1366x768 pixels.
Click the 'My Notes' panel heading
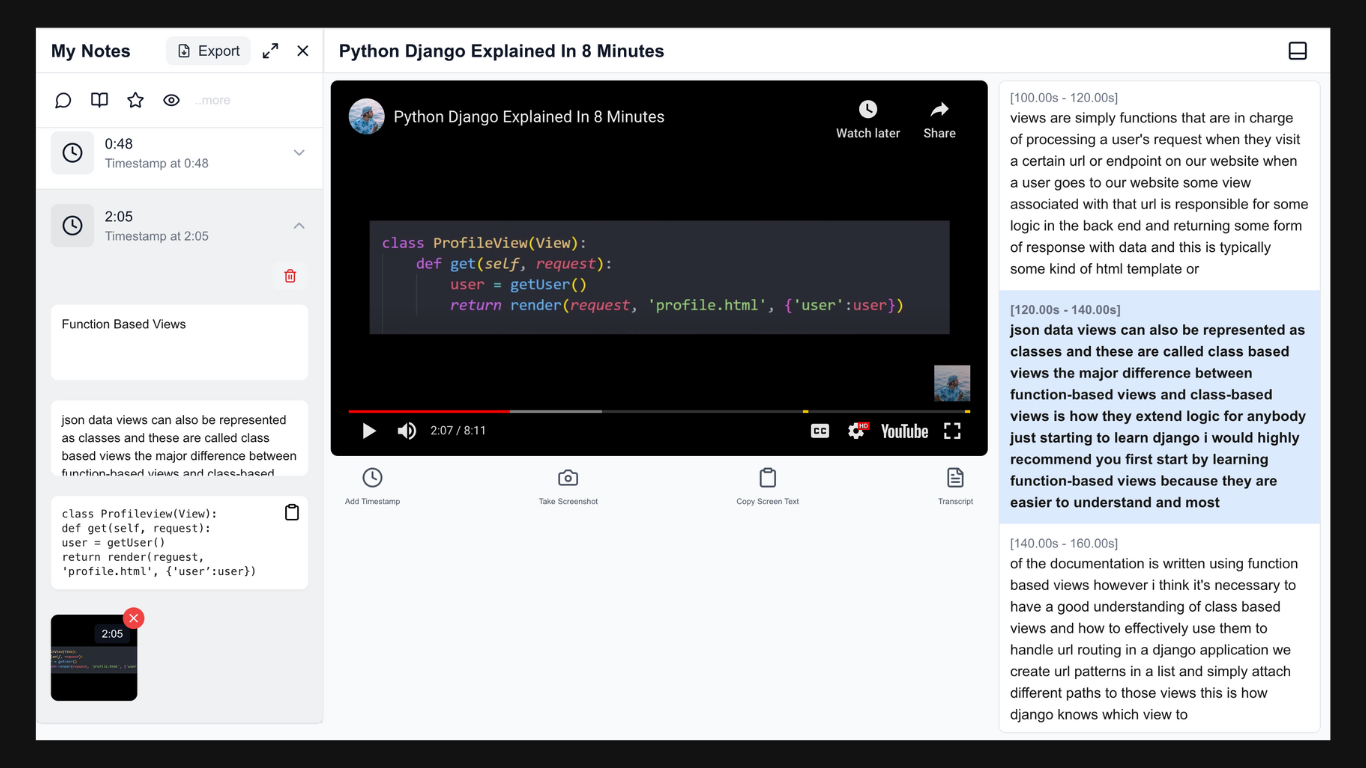click(x=91, y=51)
